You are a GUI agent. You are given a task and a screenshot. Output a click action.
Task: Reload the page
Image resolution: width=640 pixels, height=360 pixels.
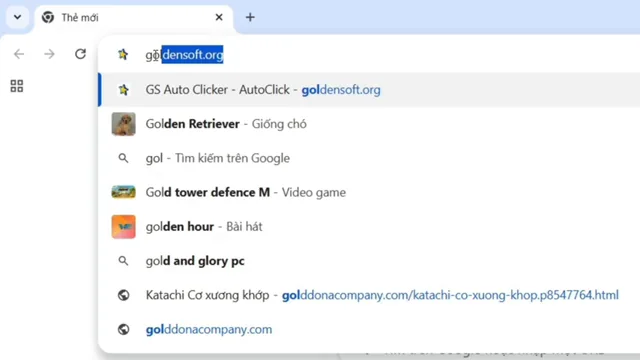click(x=80, y=54)
